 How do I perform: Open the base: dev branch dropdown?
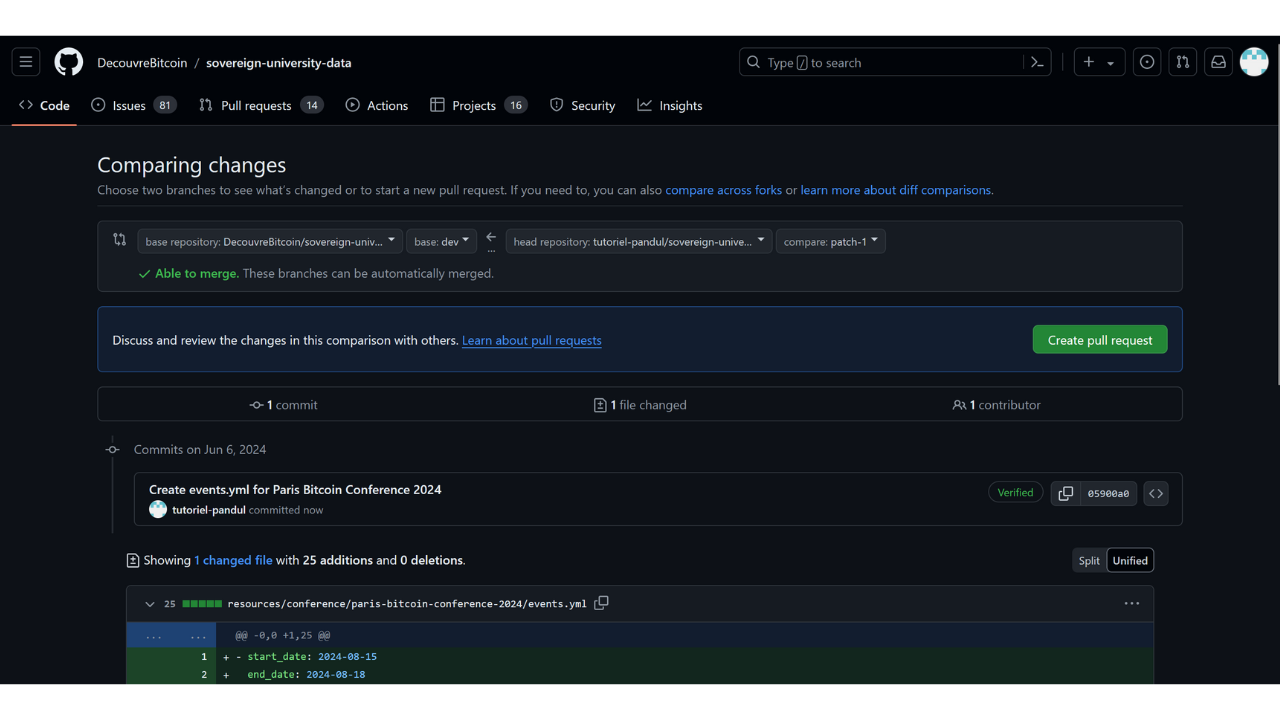[x=441, y=241]
